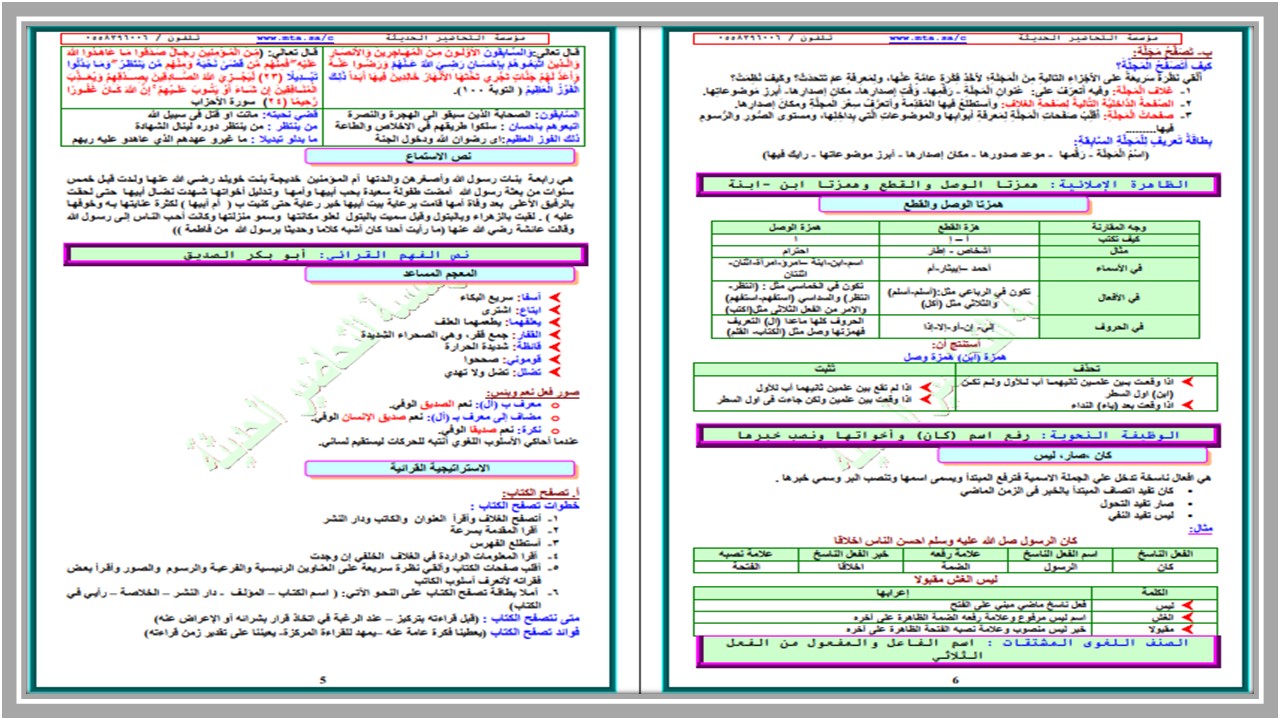Click the banner 'الصنف اللغوي المشتقات: اسم الفاعل والمفعول'
The height and width of the screenshot is (720, 1280).
pyautogui.click(x=957, y=653)
